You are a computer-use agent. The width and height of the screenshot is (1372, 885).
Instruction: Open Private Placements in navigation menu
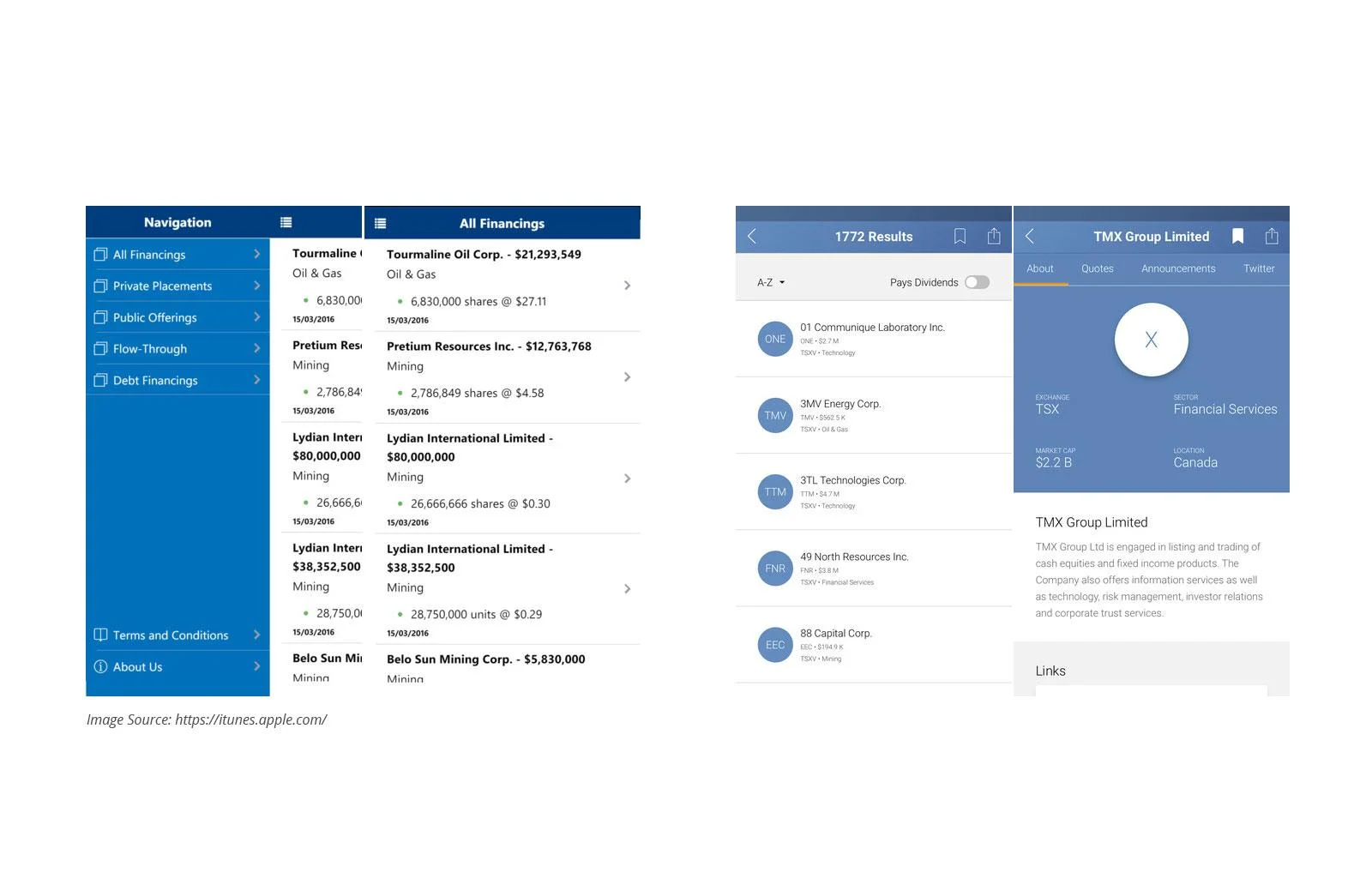tap(178, 286)
